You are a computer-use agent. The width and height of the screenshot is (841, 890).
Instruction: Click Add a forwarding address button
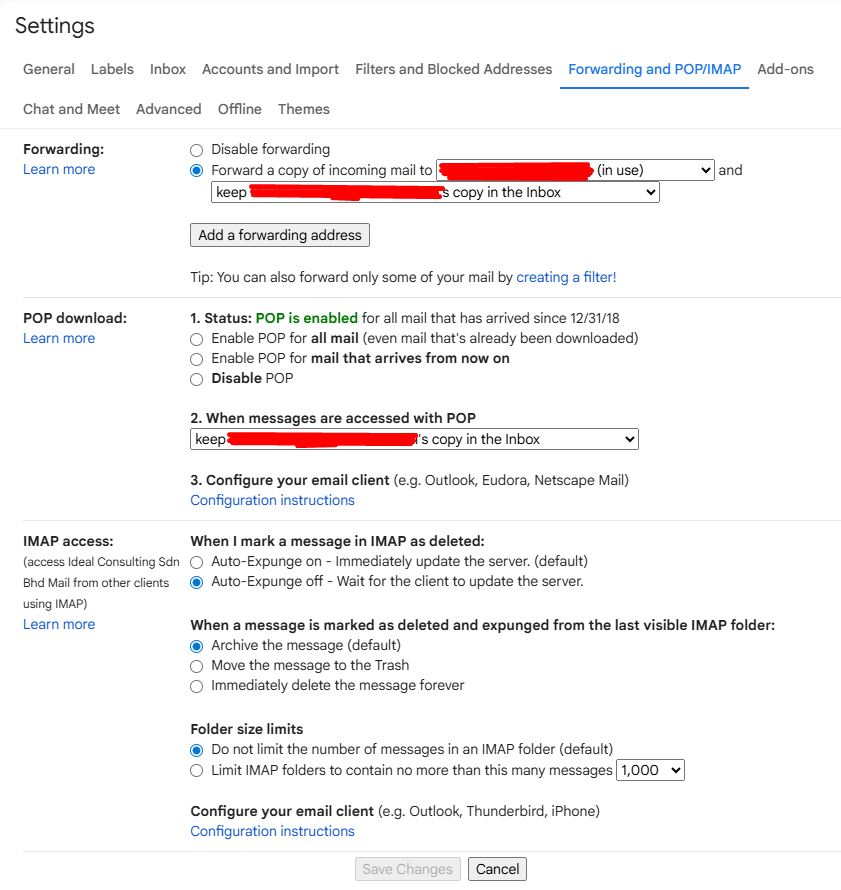point(280,235)
